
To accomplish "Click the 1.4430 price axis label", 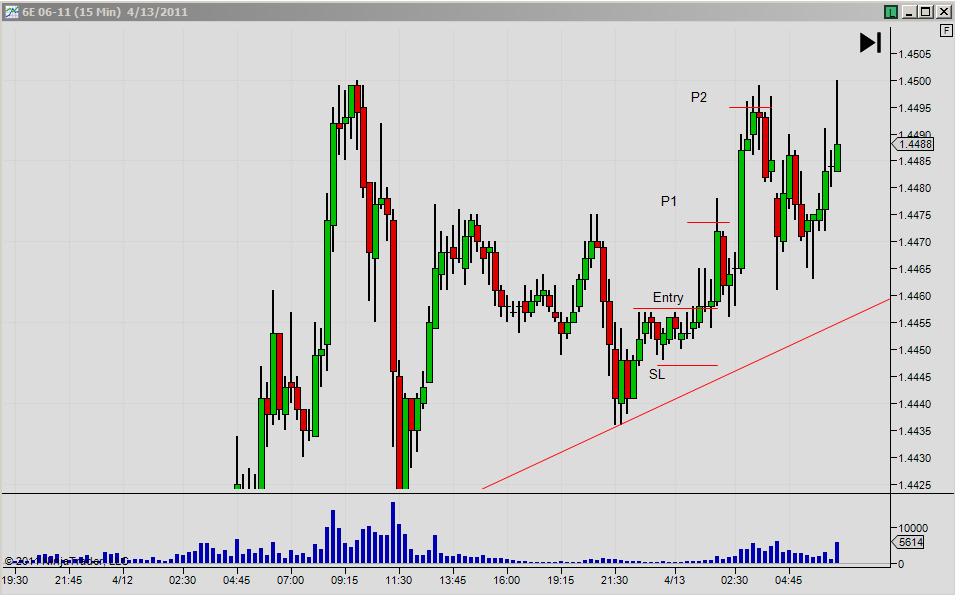I will click(914, 458).
